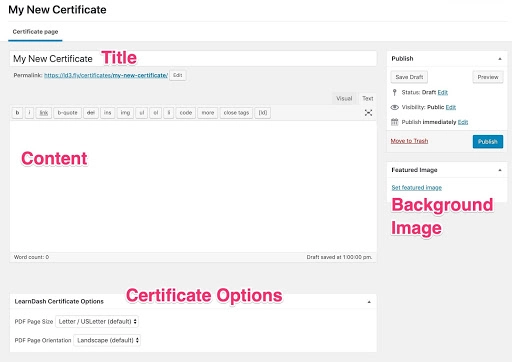Edit the Draft status
512x362 pixels.
[x=443, y=92]
